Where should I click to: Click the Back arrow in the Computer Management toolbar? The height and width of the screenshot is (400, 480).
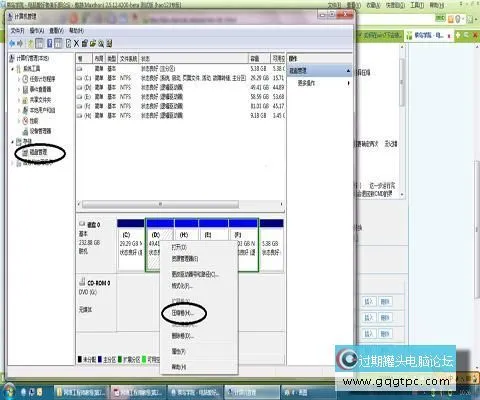tap(12, 43)
